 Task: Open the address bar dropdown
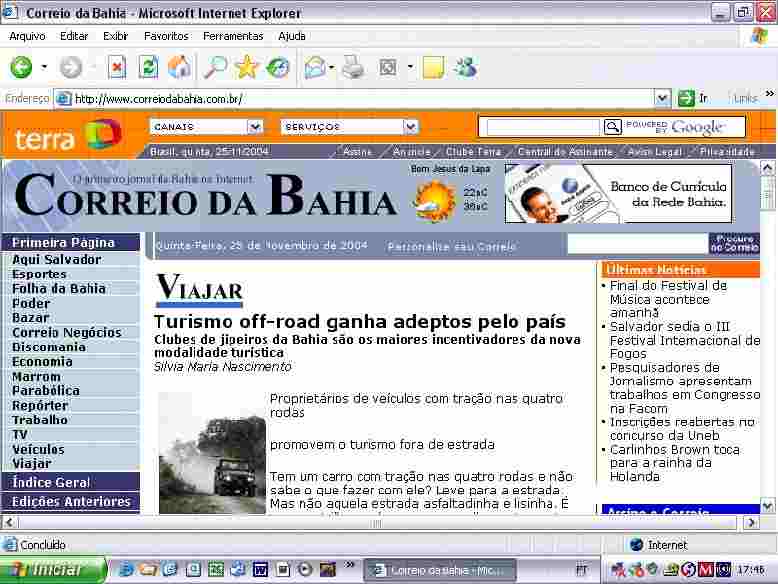point(662,98)
